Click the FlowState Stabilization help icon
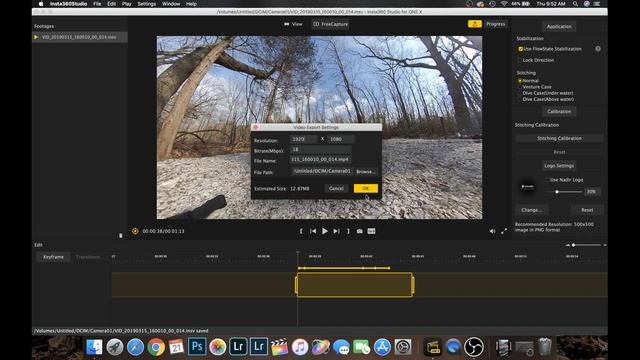This screenshot has width=640, height=360. [x=598, y=49]
